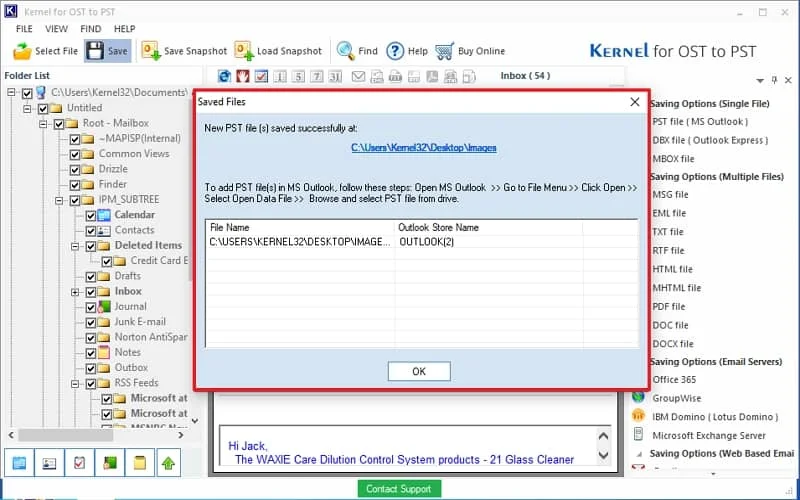Click preview pane scroll up arrow

604,436
